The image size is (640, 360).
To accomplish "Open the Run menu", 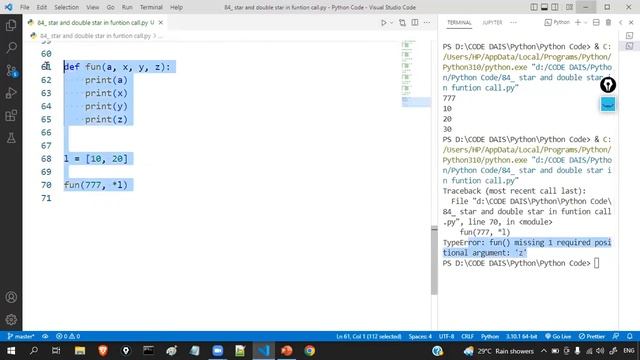I will point(127,7).
